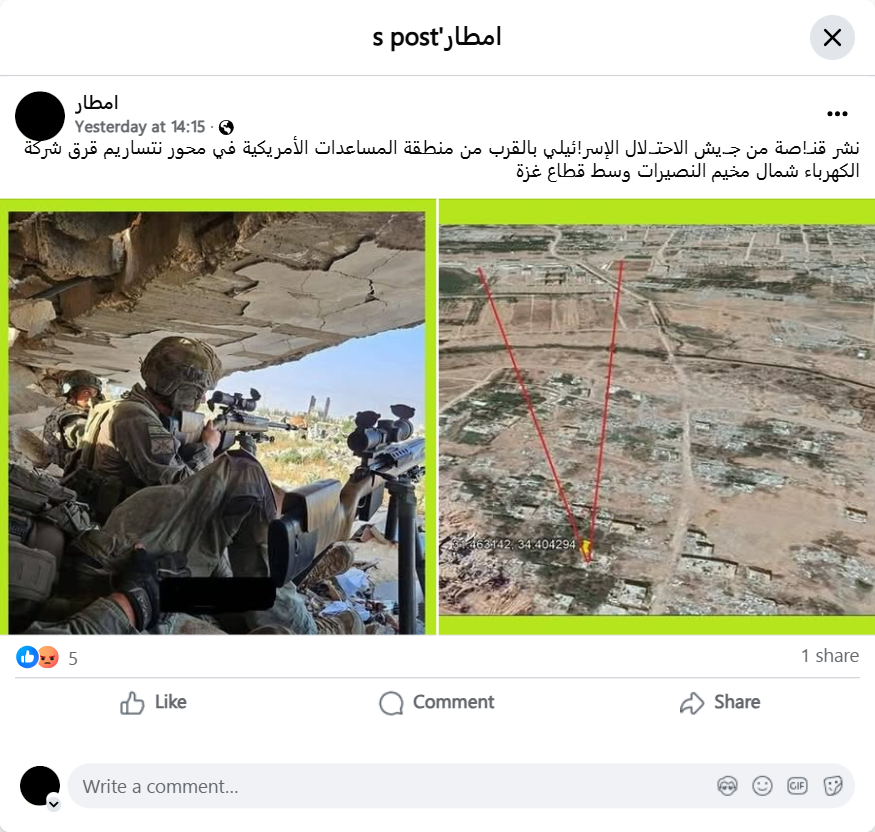The image size is (875, 832).
Task: Open the reactions count of 5
Action: [73, 659]
